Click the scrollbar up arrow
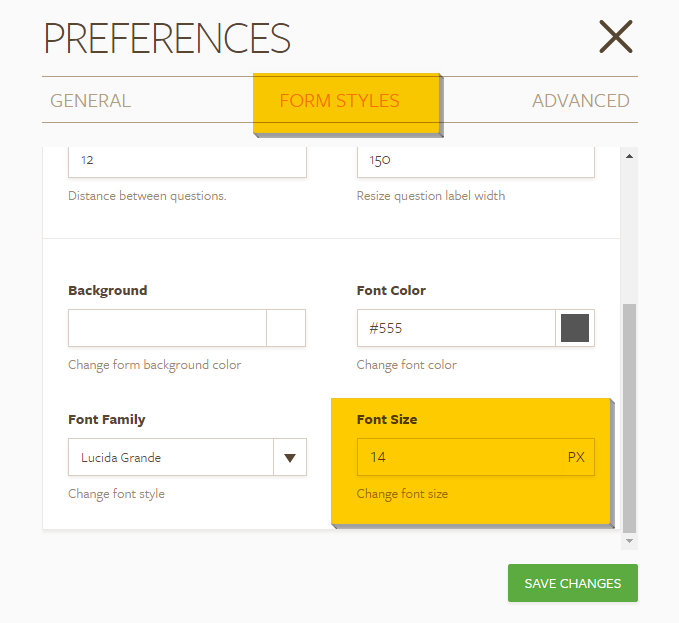The height and width of the screenshot is (623, 679). pyautogui.click(x=629, y=156)
